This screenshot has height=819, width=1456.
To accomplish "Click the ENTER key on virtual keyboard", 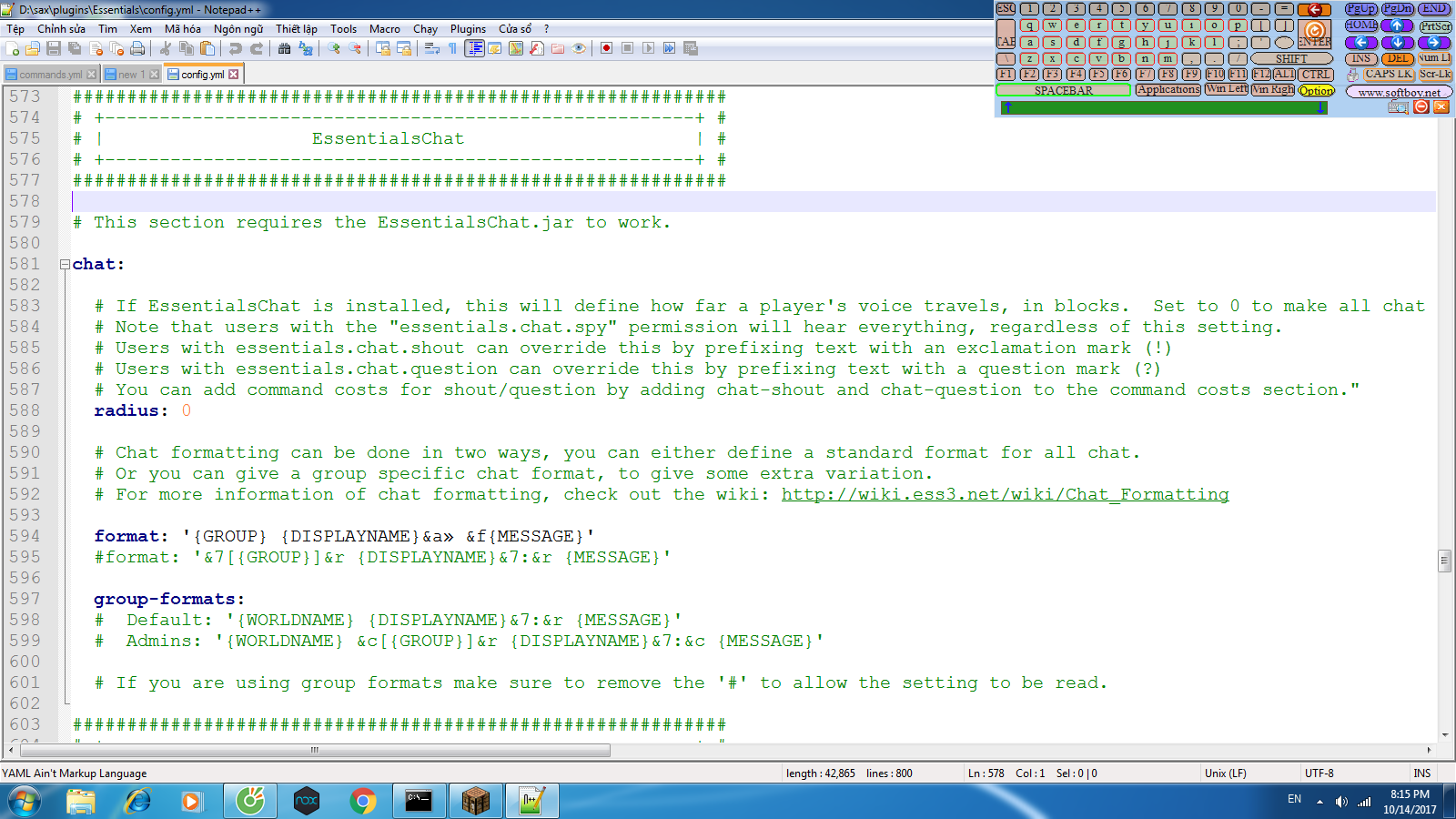I will (x=1314, y=34).
